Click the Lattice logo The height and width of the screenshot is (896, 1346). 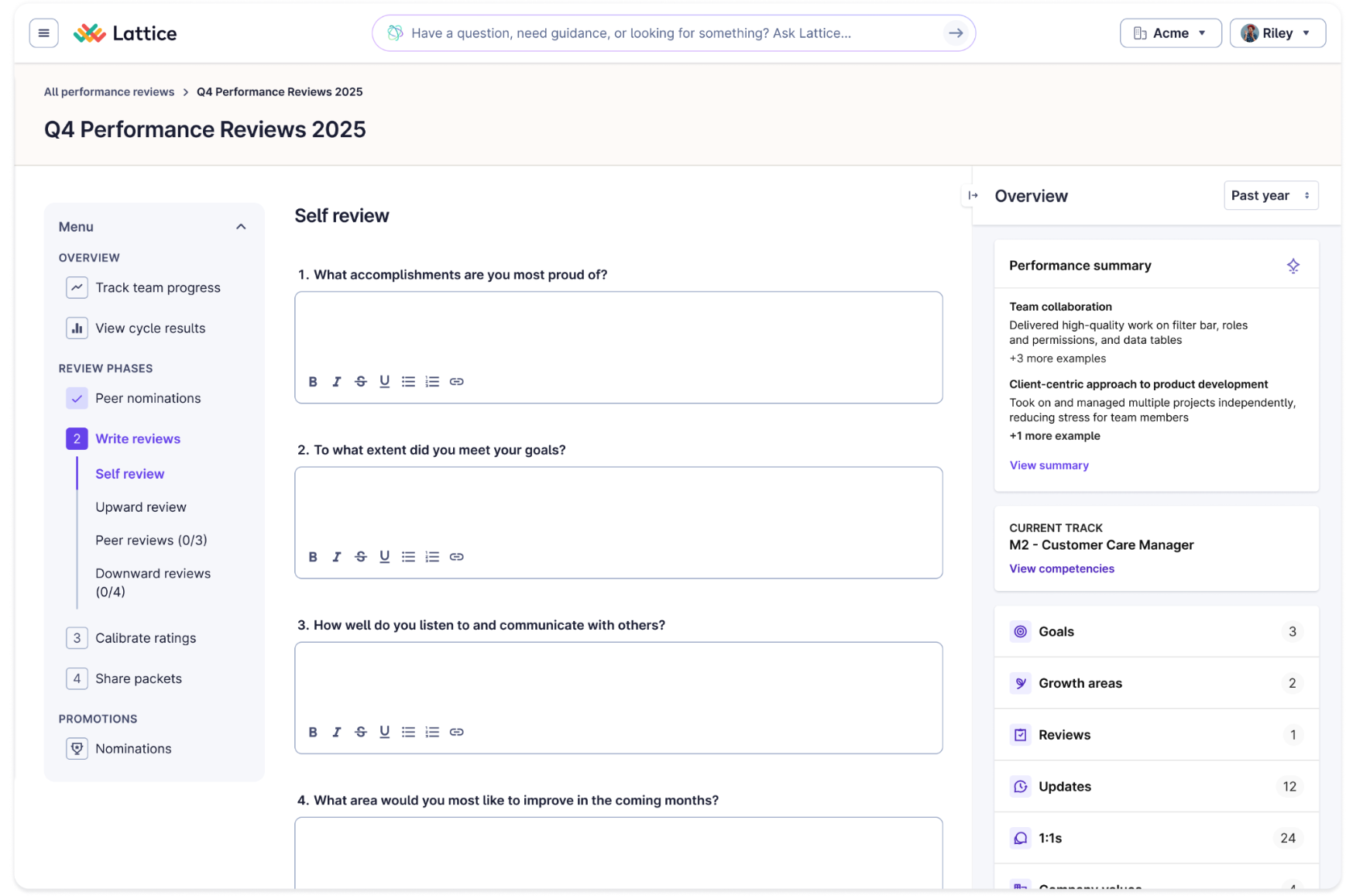pyautogui.click(x=125, y=33)
